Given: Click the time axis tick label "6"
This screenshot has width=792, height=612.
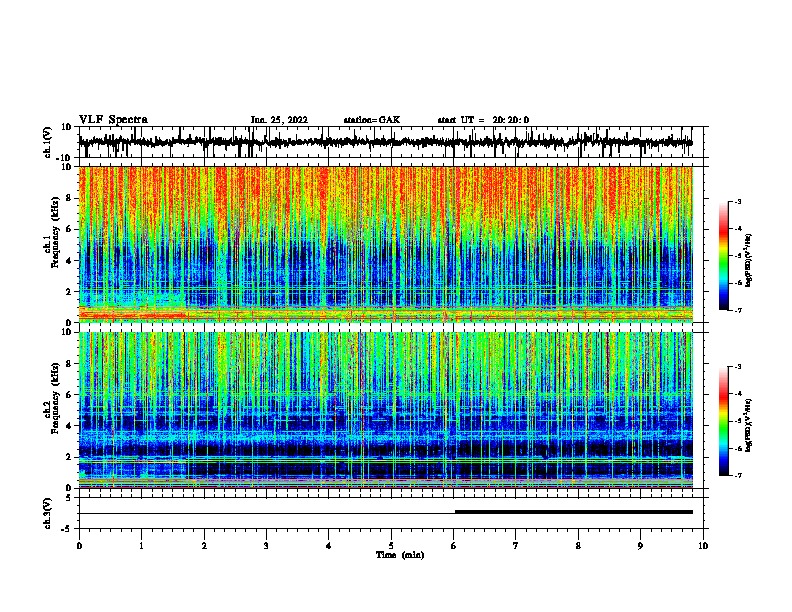Looking at the screenshot, I should [x=454, y=546].
